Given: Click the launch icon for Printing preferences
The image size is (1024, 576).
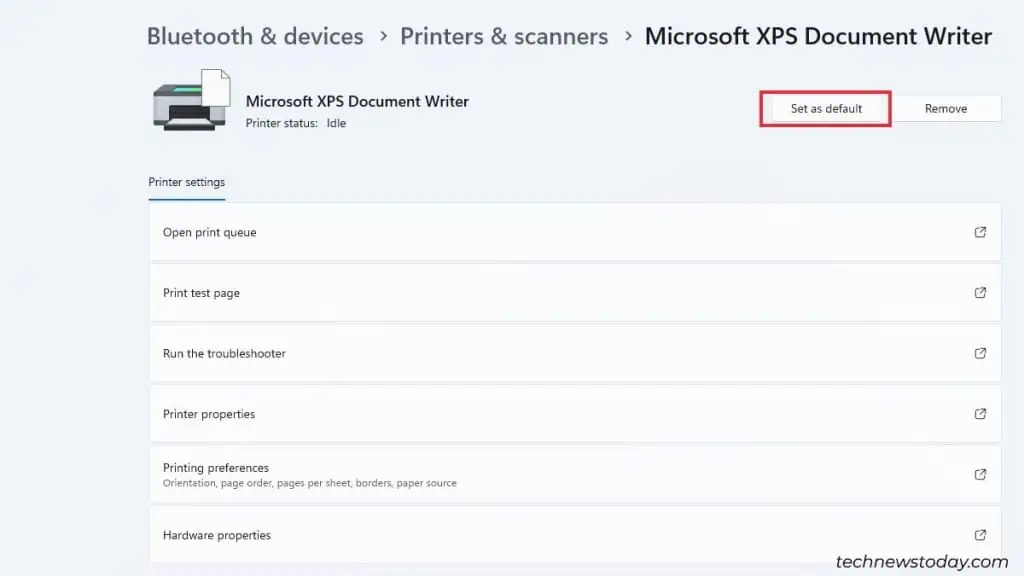Looking at the screenshot, I should point(981,474).
